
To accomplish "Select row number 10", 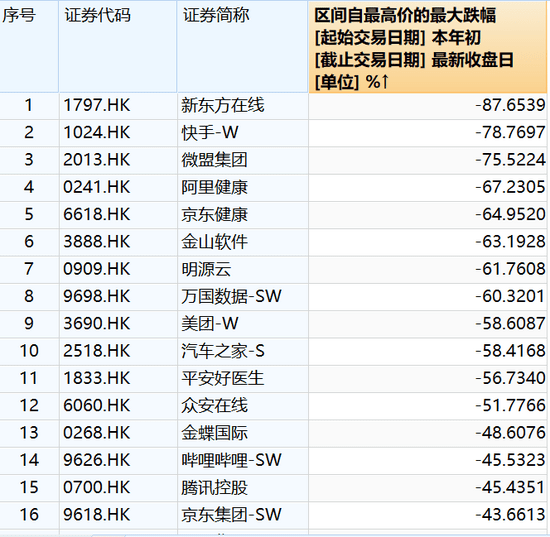I will pyautogui.click(x=29, y=351).
